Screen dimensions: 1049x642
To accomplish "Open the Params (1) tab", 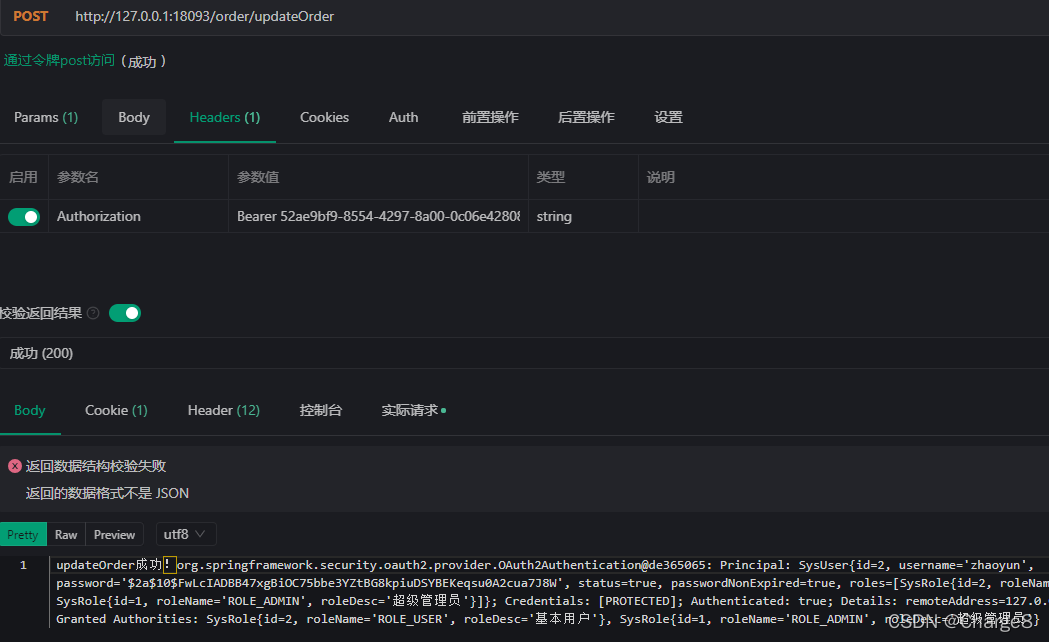I will coord(46,117).
